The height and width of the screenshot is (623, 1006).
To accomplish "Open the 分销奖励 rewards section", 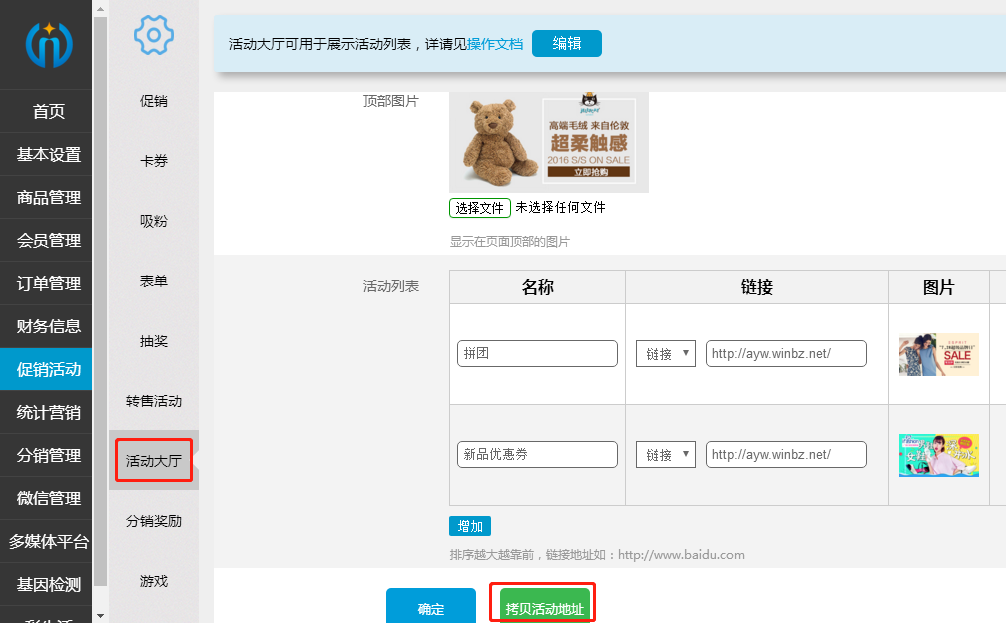I will [x=152, y=521].
